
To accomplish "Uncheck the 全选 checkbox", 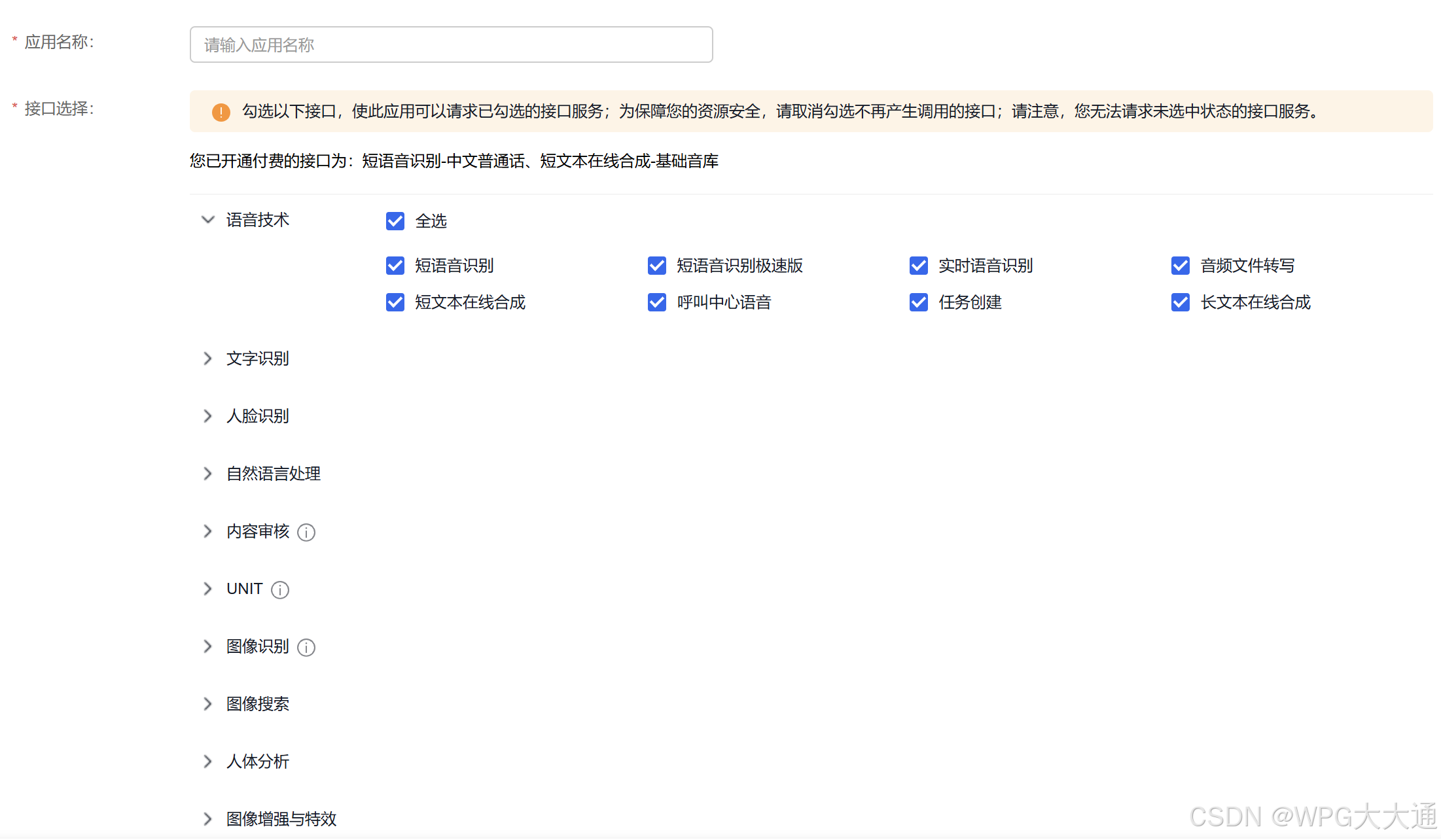I will coord(395,221).
